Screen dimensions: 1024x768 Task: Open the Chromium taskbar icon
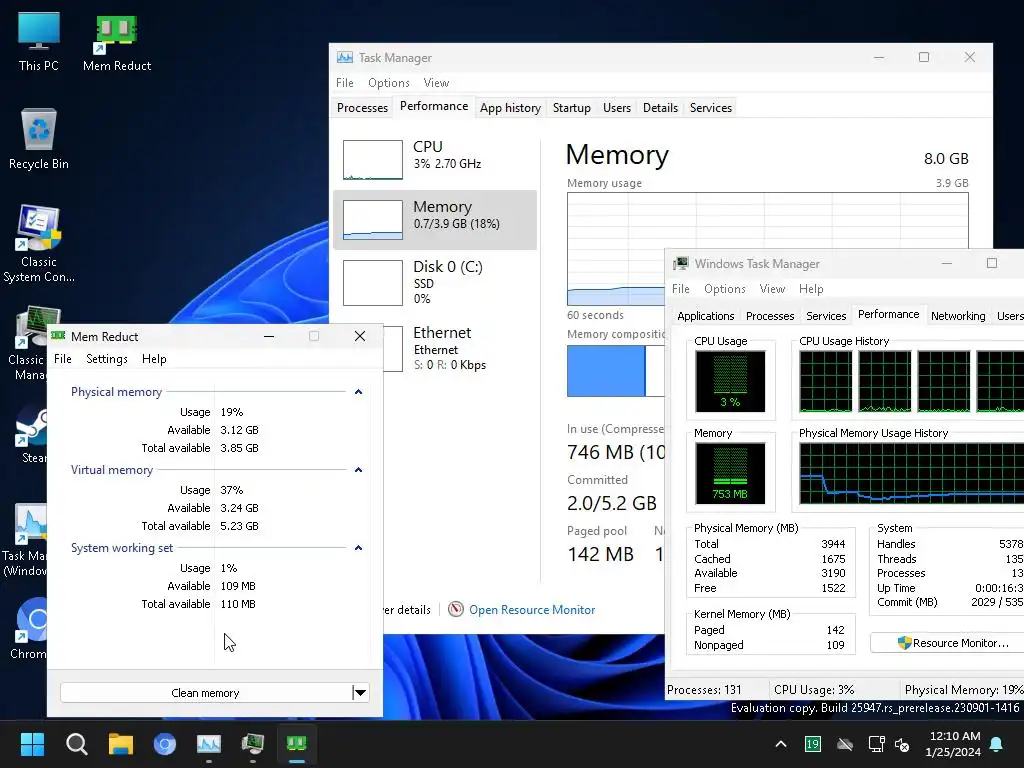pos(165,744)
